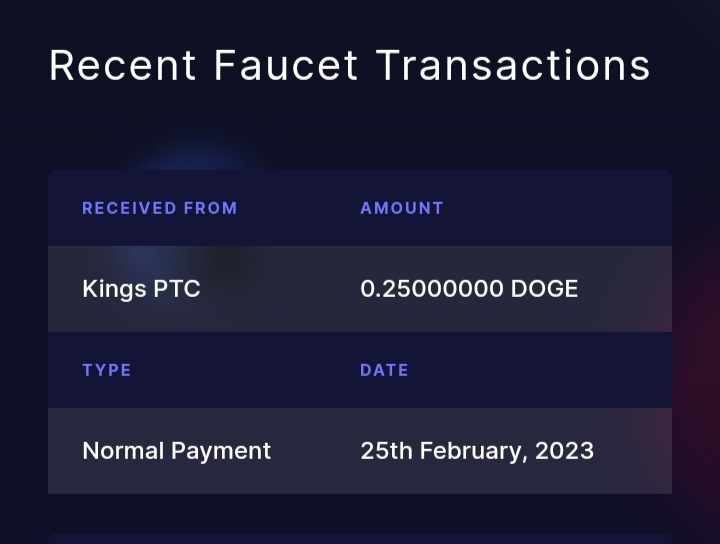This screenshot has height=544, width=720.
Task: Click the word Kings in the sender name
Action: (114, 289)
